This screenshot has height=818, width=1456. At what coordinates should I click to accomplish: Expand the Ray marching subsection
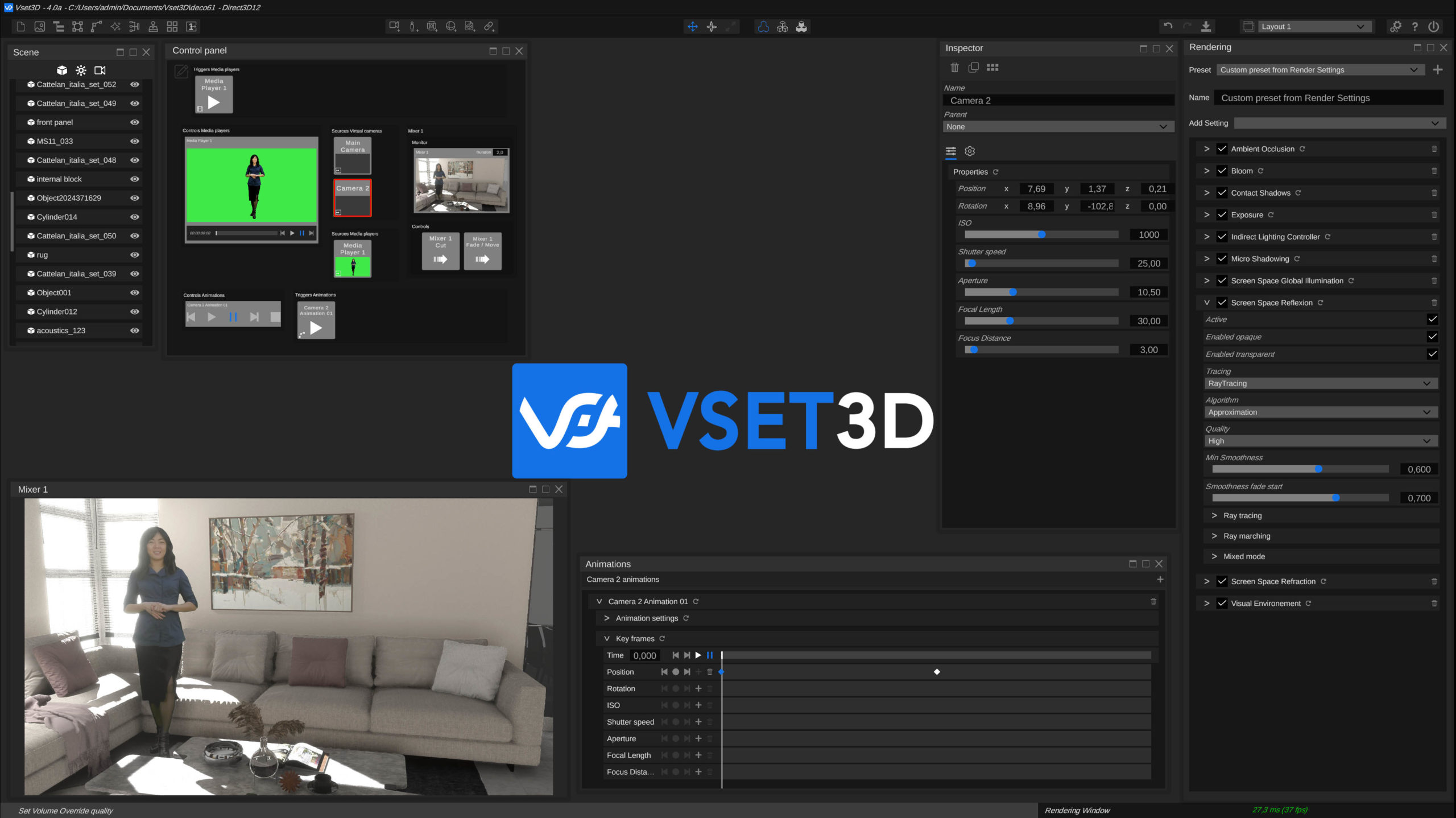tap(1214, 536)
